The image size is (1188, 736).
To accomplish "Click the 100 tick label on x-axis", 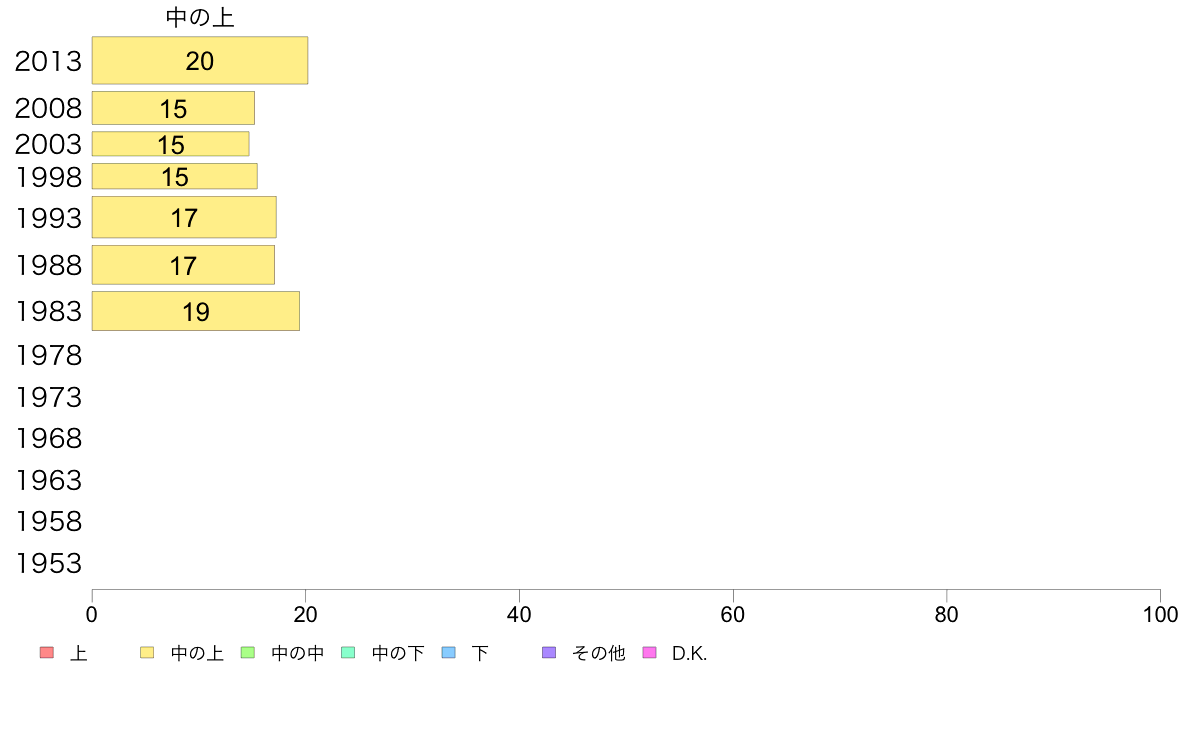I will [x=1160, y=615].
